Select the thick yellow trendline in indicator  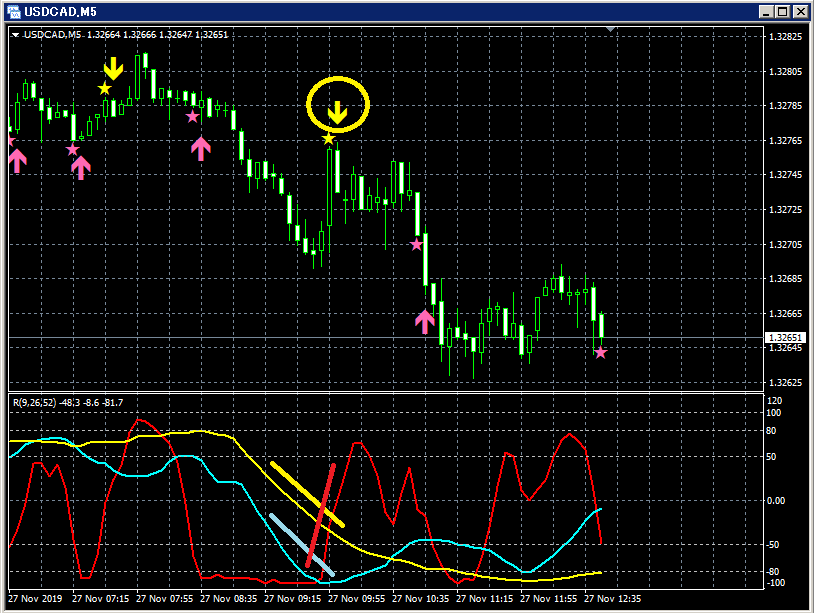coord(307,494)
